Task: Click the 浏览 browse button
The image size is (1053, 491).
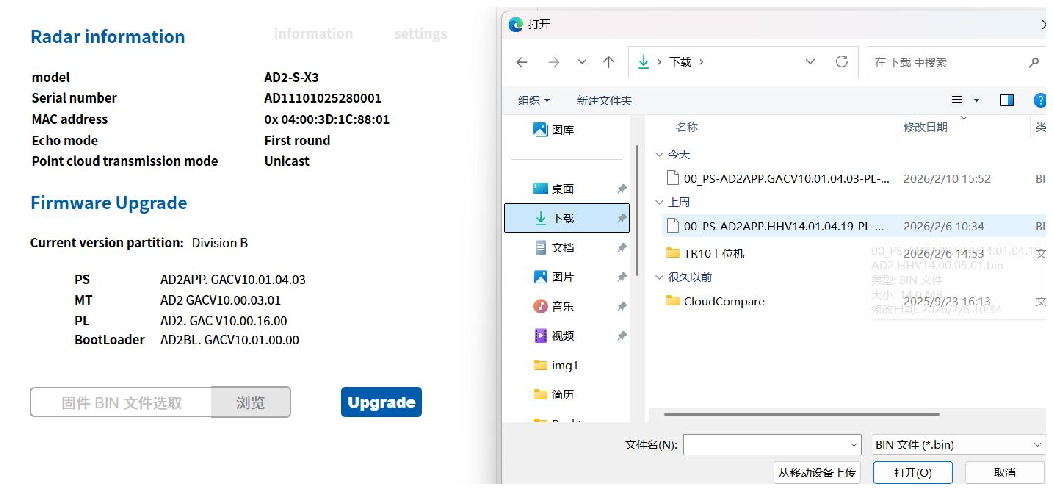Action: [x=251, y=402]
